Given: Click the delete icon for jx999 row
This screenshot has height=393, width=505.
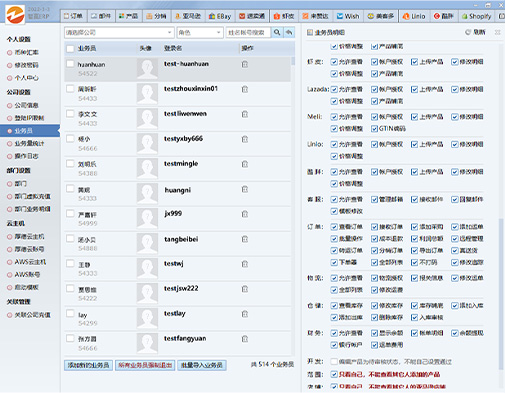Looking at the screenshot, I should pos(245,214).
